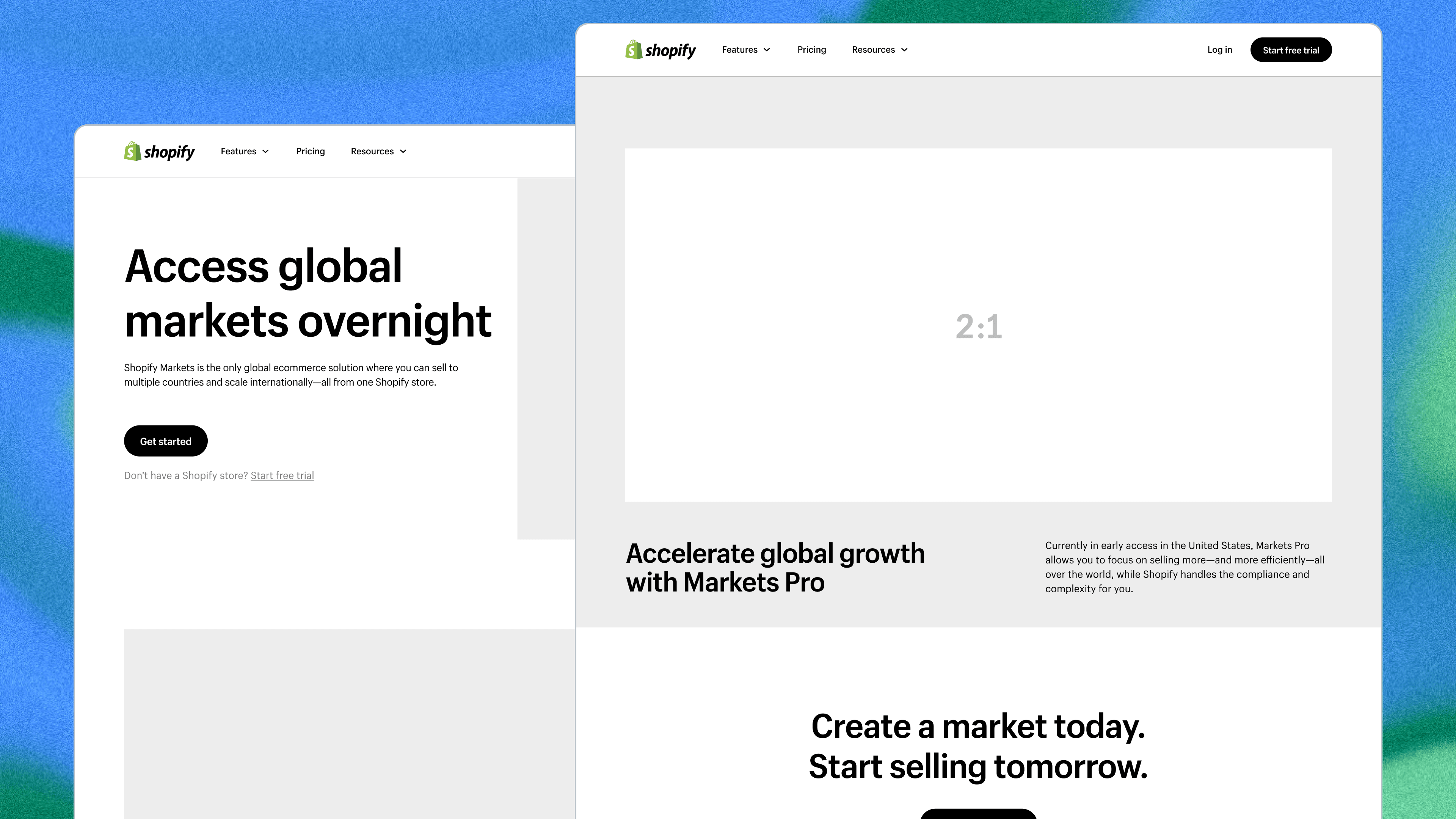
Task: Click the Shopify logo in the right window
Action: click(x=661, y=50)
